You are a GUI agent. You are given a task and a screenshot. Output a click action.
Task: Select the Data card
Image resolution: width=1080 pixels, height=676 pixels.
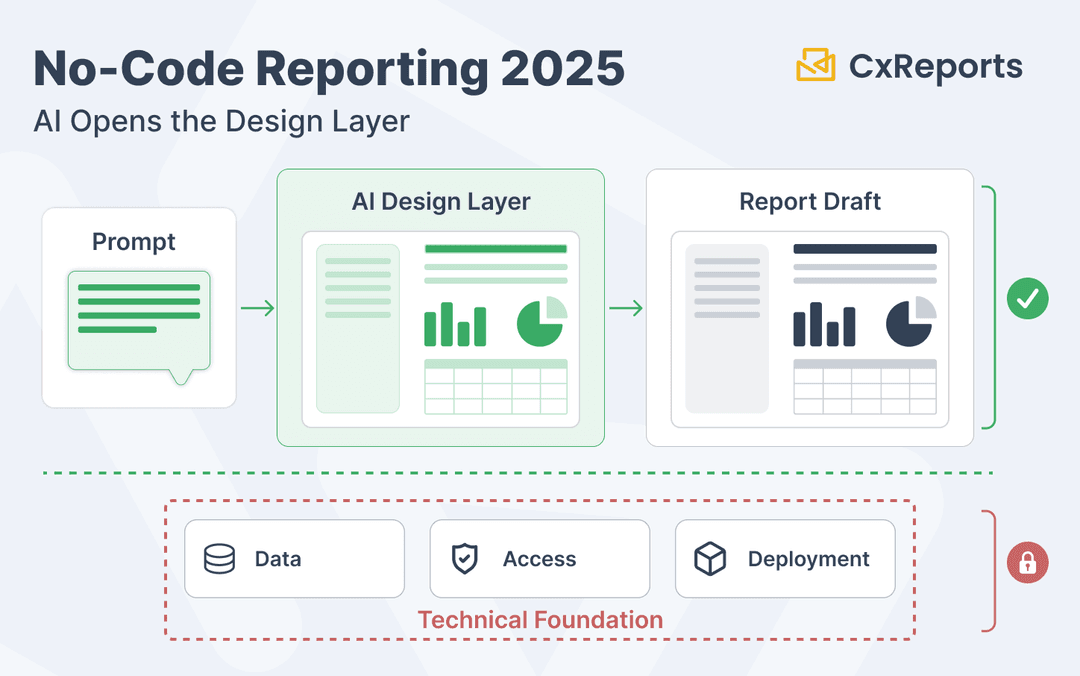tap(295, 559)
